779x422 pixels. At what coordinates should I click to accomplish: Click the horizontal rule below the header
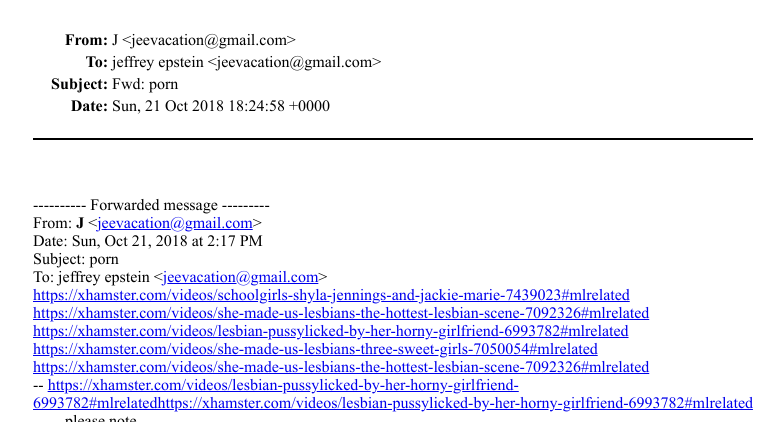(392, 139)
